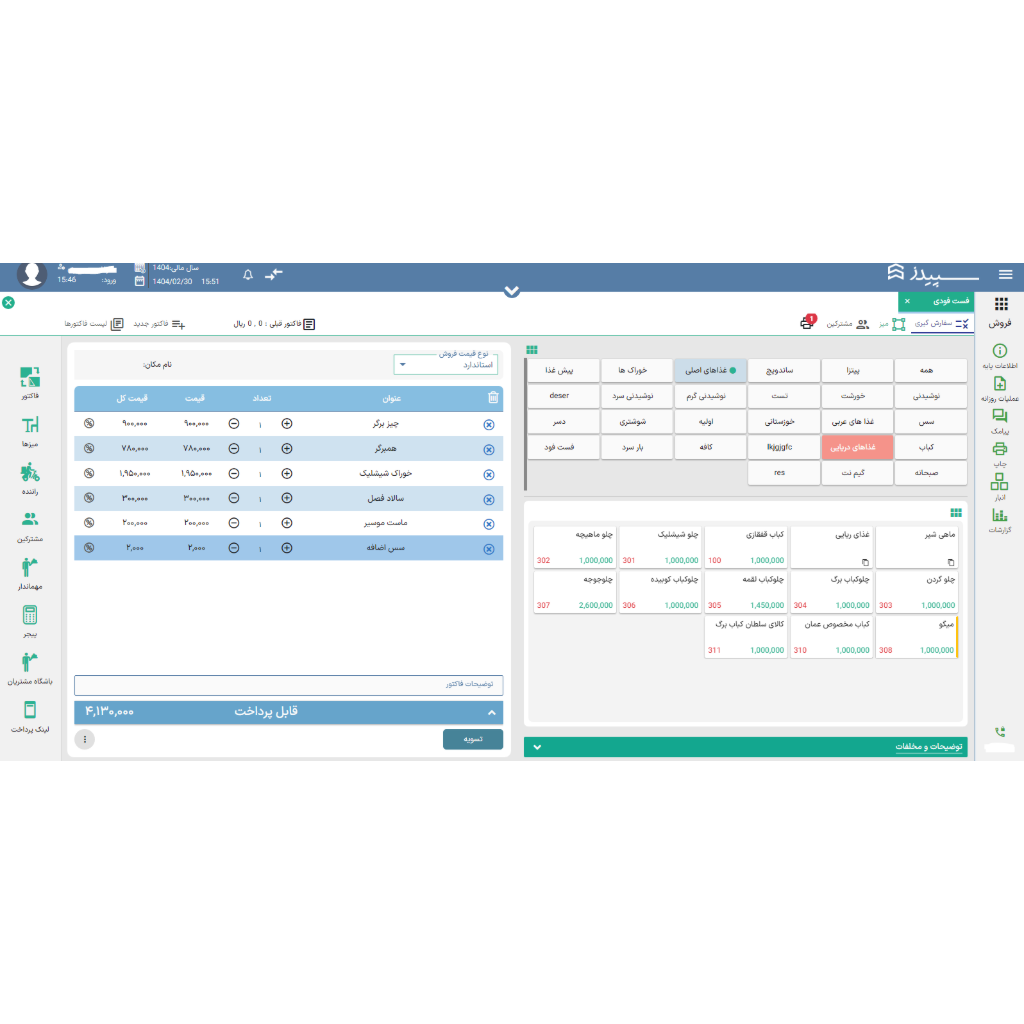Open the hamburger main menu

pyautogui.click(x=1005, y=274)
